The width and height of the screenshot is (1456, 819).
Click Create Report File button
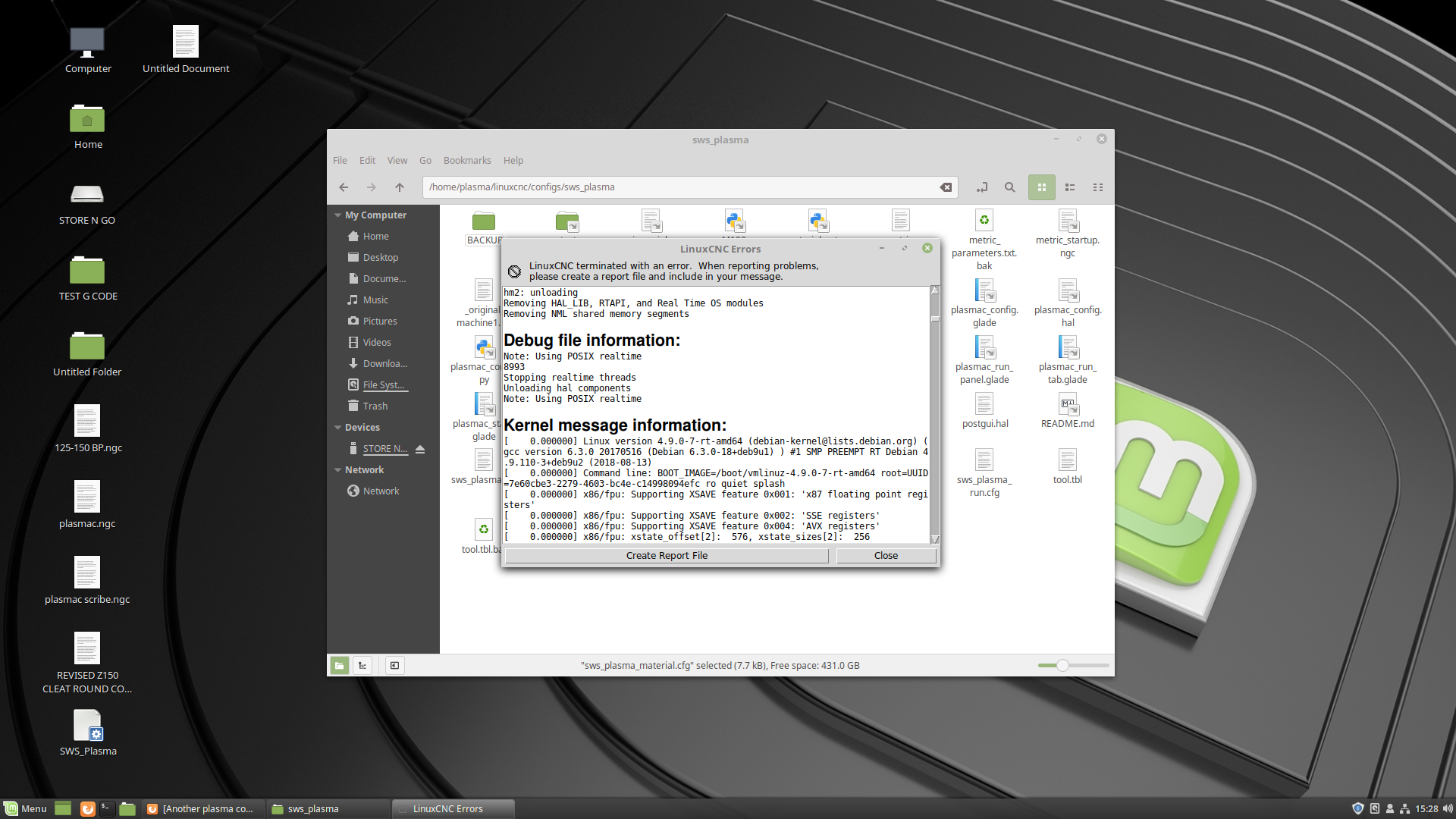point(667,556)
